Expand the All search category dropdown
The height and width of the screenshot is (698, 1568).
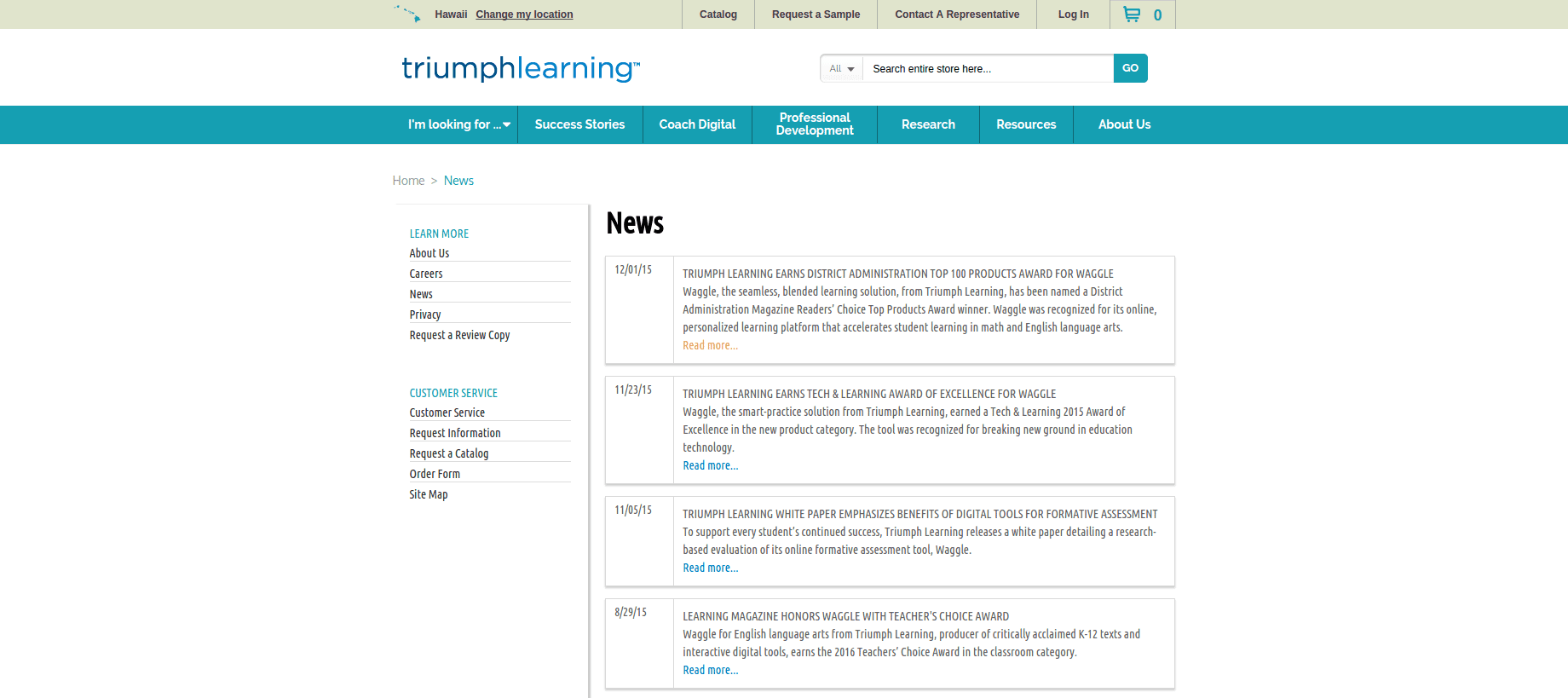coord(842,69)
